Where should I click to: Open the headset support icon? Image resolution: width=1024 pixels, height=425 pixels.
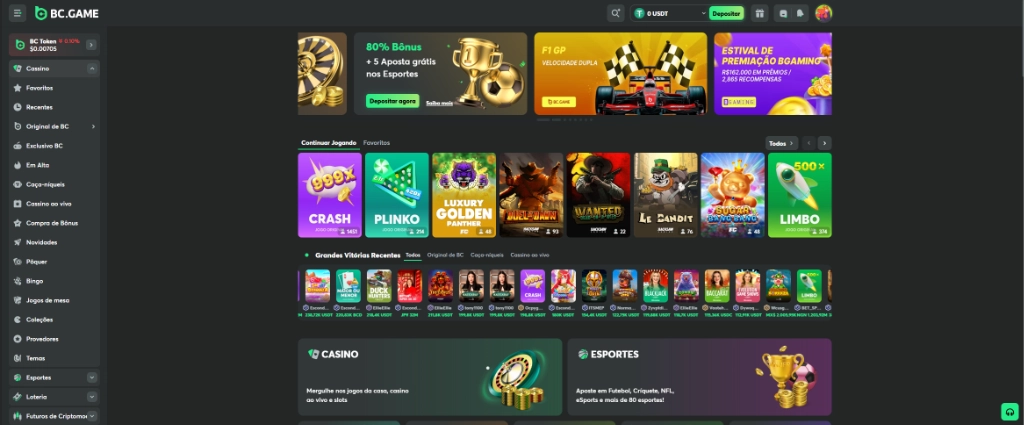tap(1010, 412)
